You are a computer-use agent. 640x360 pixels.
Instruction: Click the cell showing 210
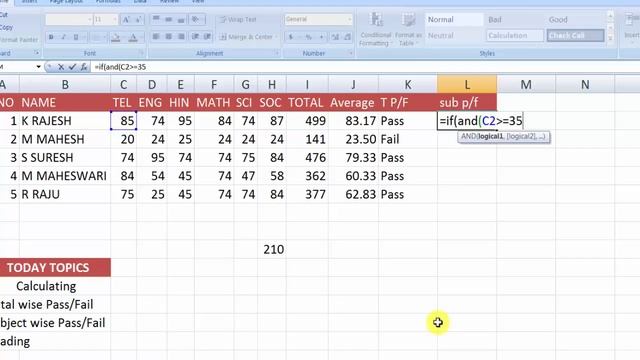[272, 249]
